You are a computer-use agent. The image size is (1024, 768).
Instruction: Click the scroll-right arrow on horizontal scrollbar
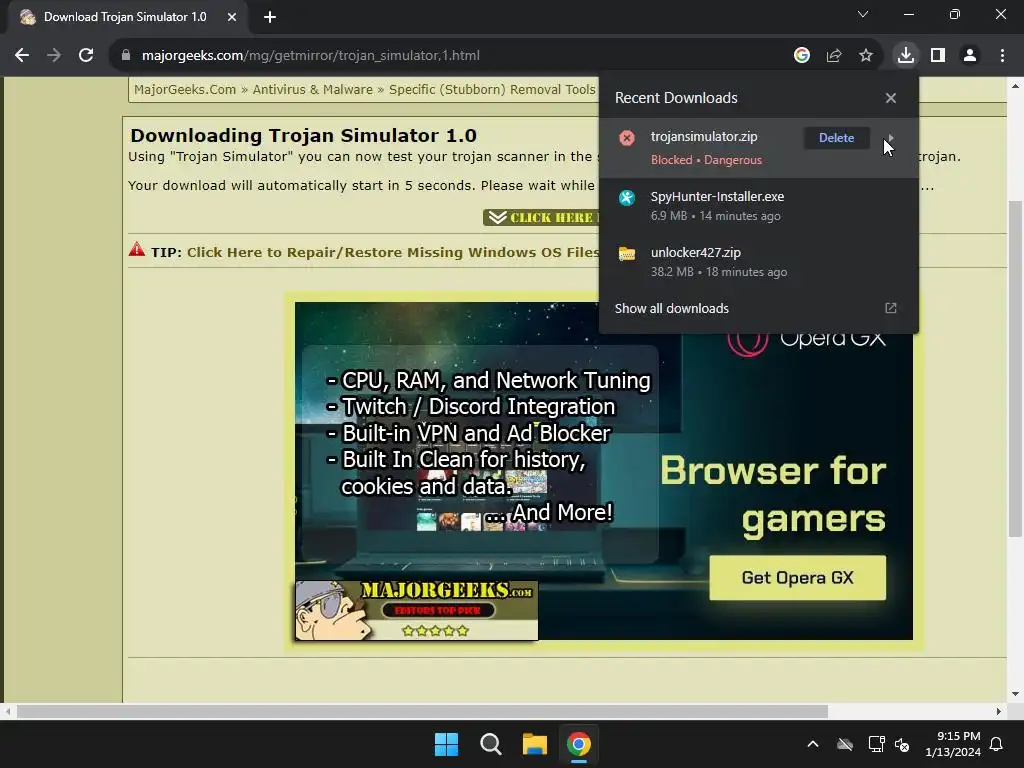point(999,711)
